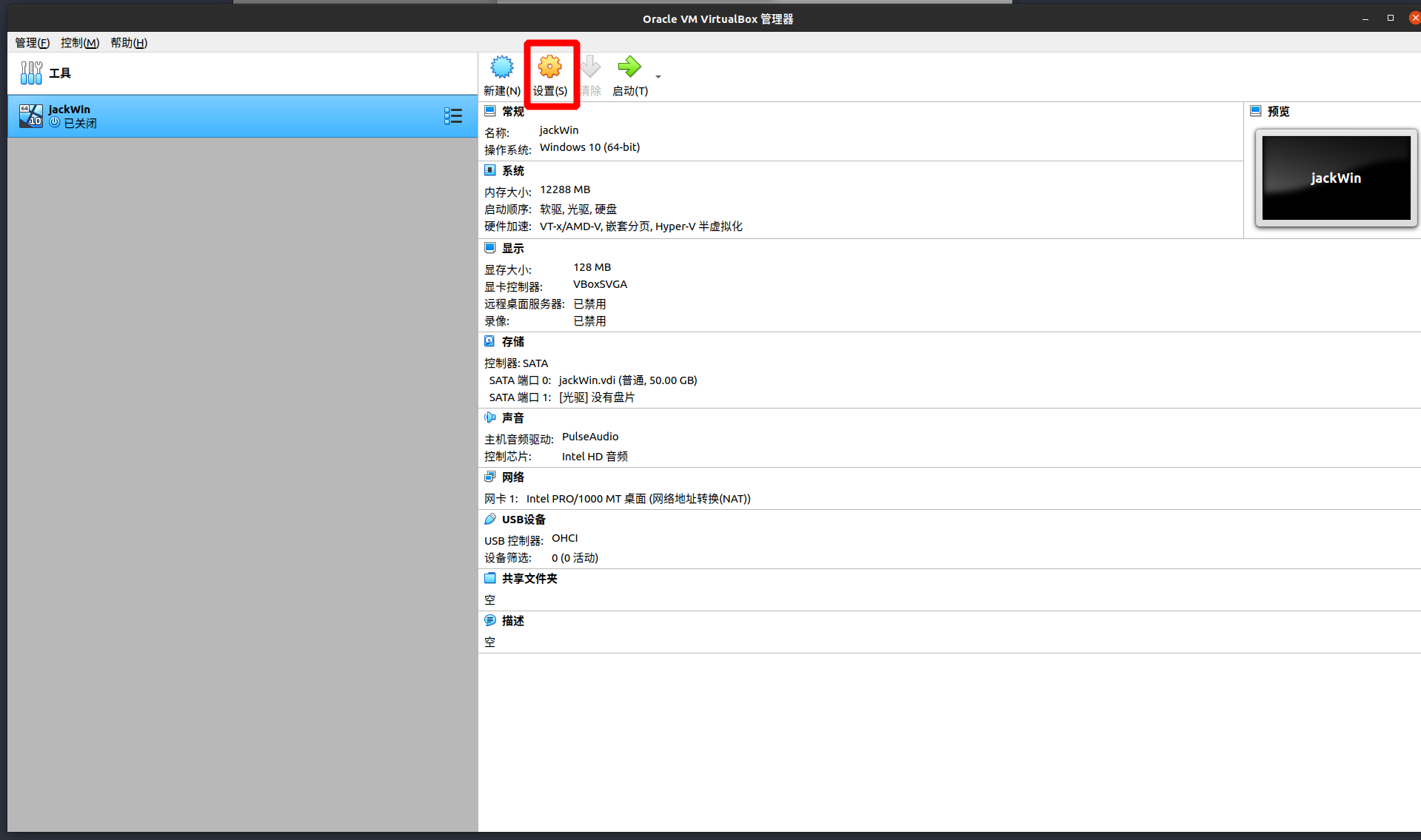Select jackWin 已关闭 entry in VM list

pyautogui.click(x=242, y=116)
